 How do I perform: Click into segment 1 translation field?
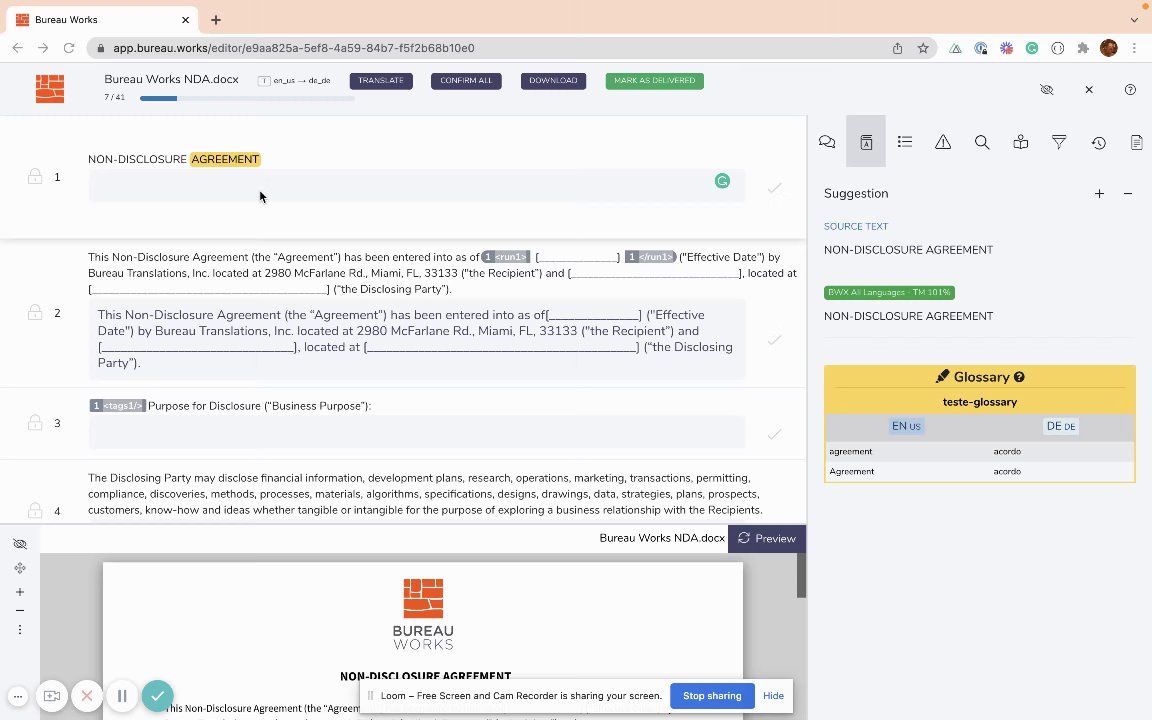tap(417, 186)
